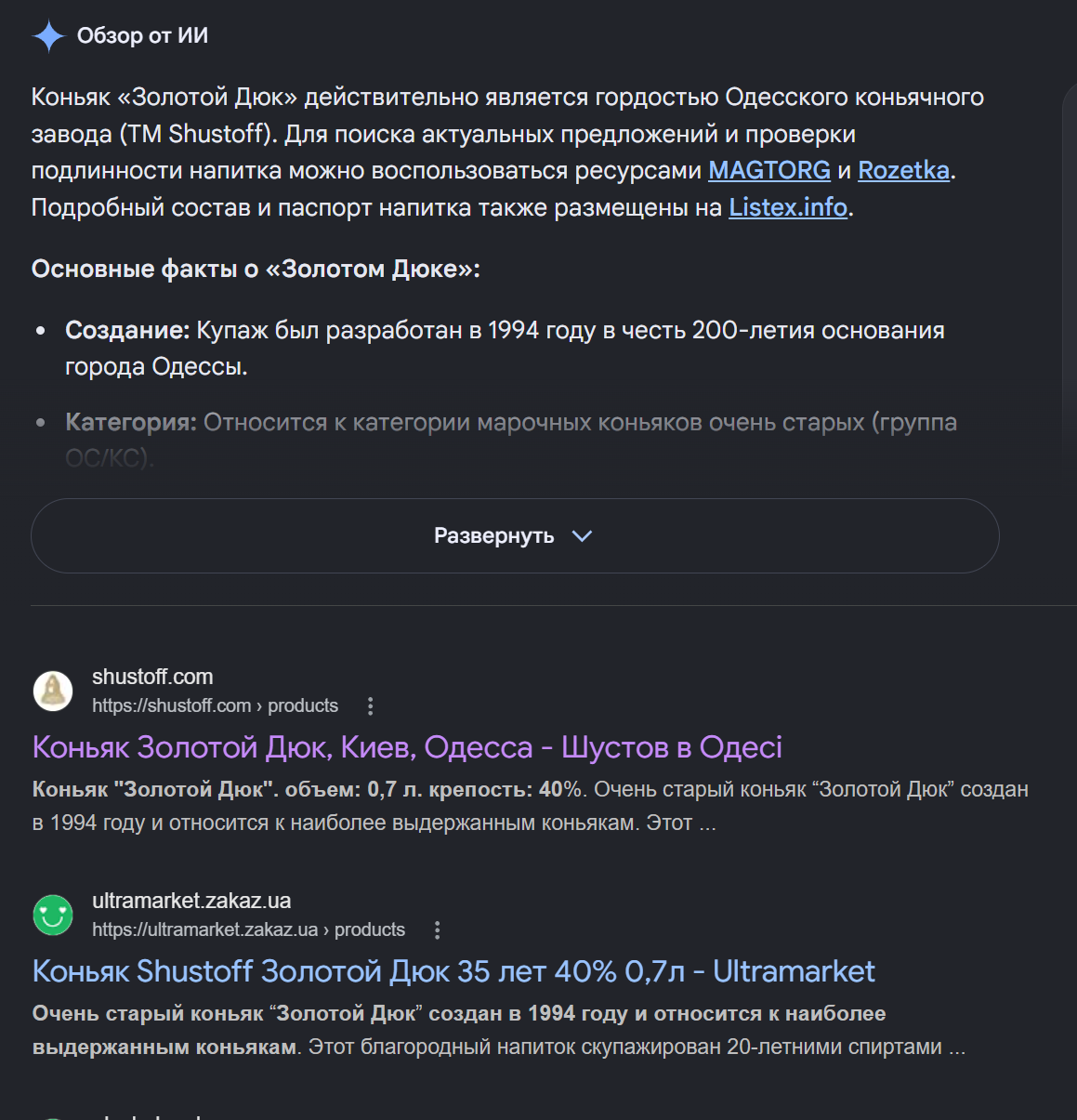
Task: Click the ultramarket.zakaz.ua site name
Action: click(x=191, y=901)
